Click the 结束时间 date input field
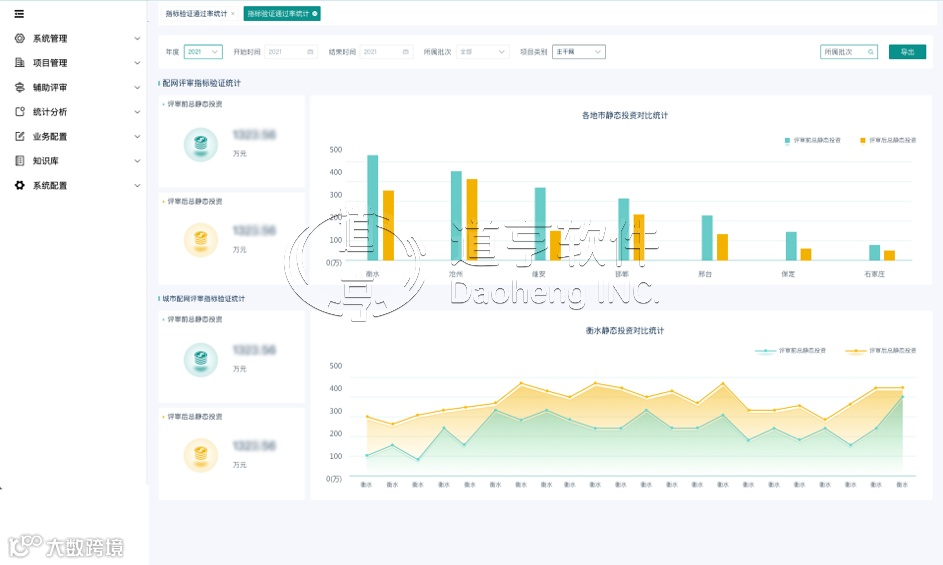The width and height of the screenshot is (943, 565). [x=386, y=52]
